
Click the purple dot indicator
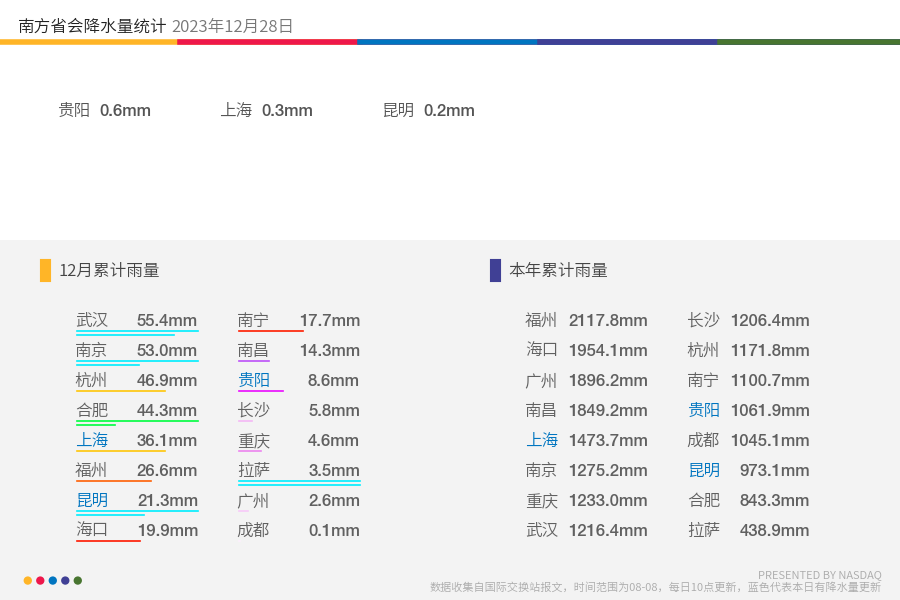point(65,580)
